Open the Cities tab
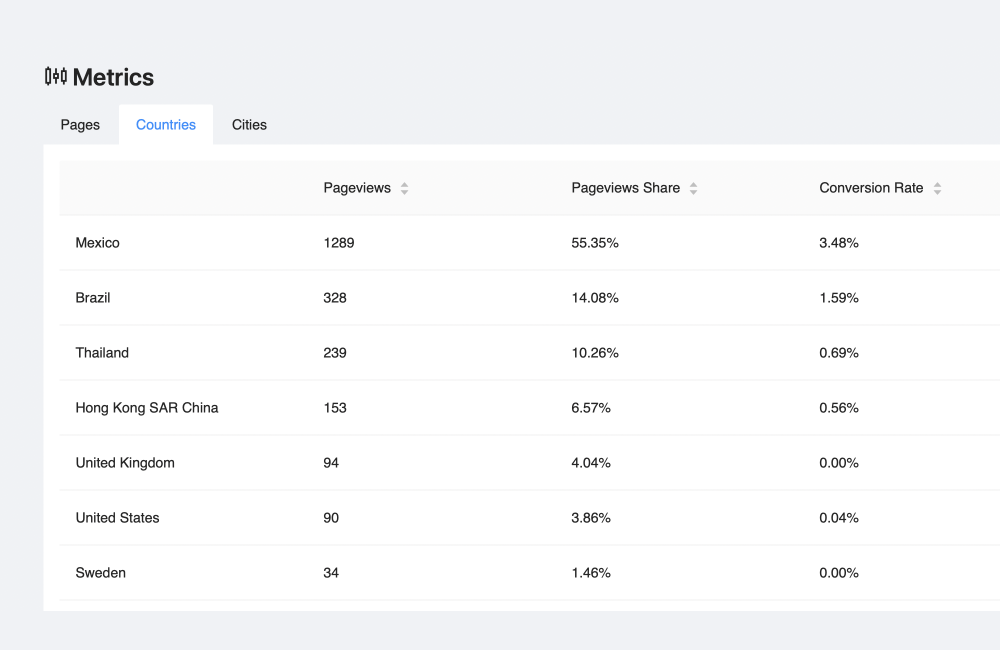The height and width of the screenshot is (650, 1000). 249,125
